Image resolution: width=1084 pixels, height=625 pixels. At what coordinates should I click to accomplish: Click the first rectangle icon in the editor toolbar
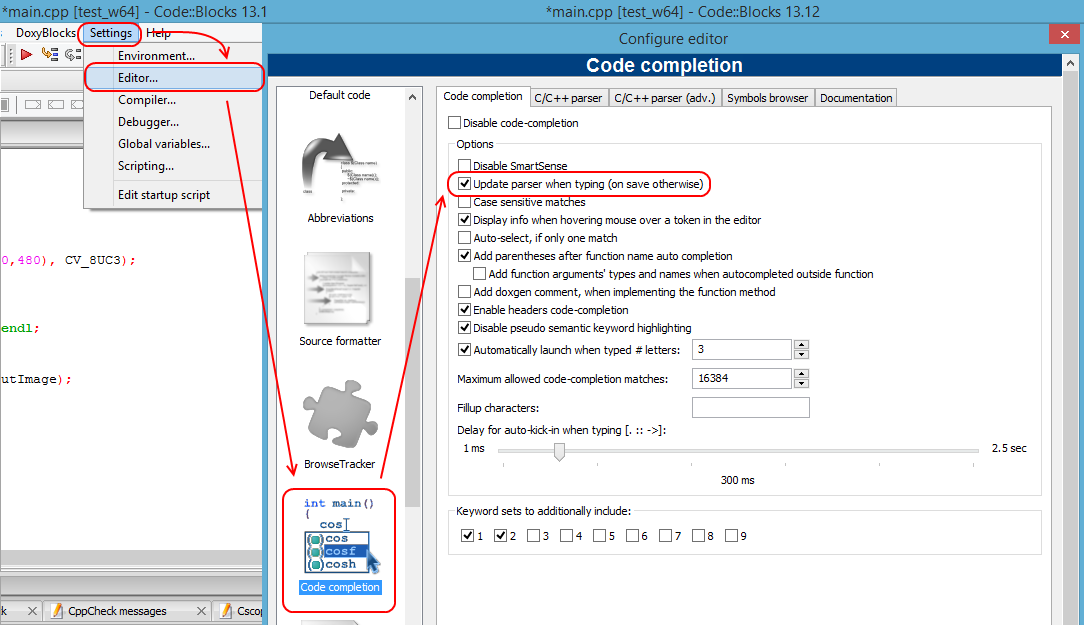pos(32,104)
